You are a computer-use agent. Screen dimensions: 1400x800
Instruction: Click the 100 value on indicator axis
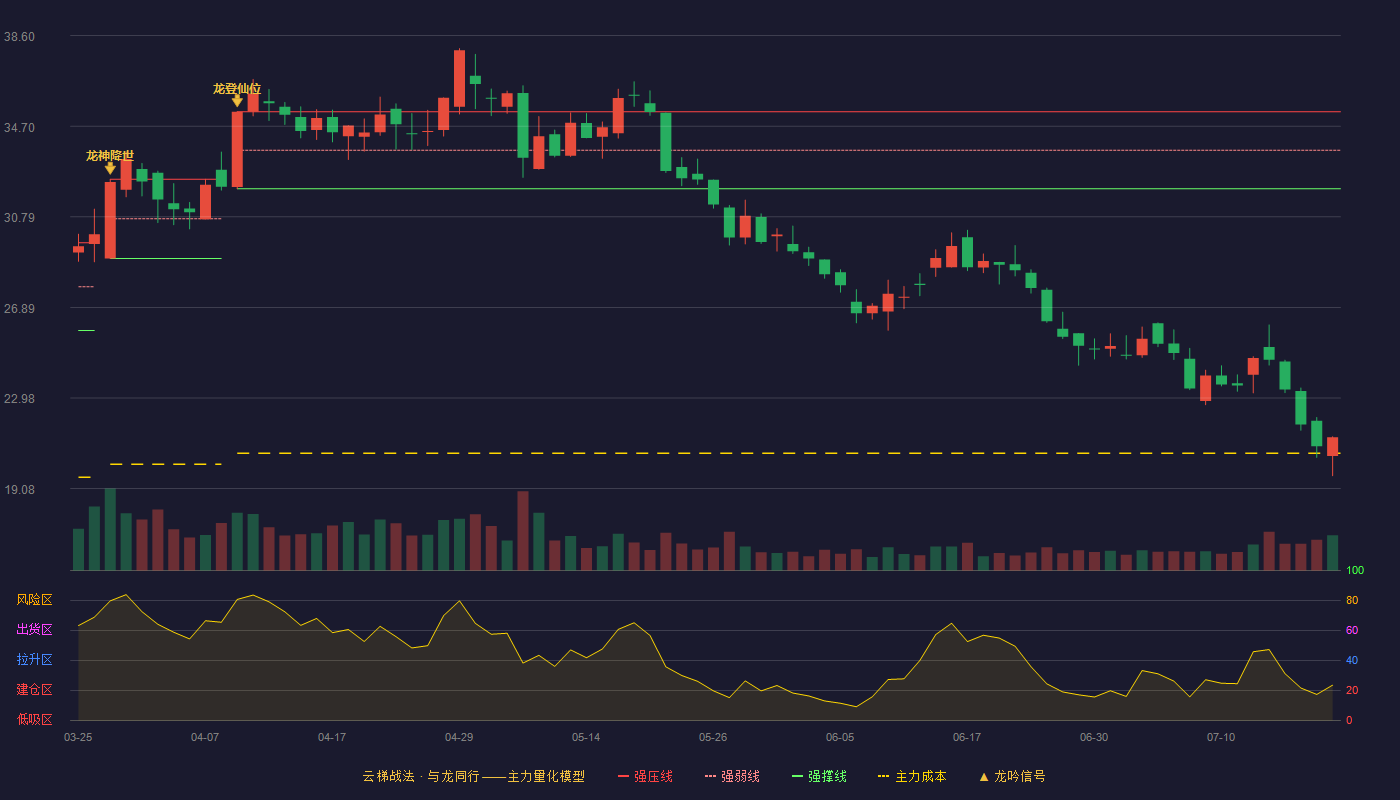click(1355, 571)
